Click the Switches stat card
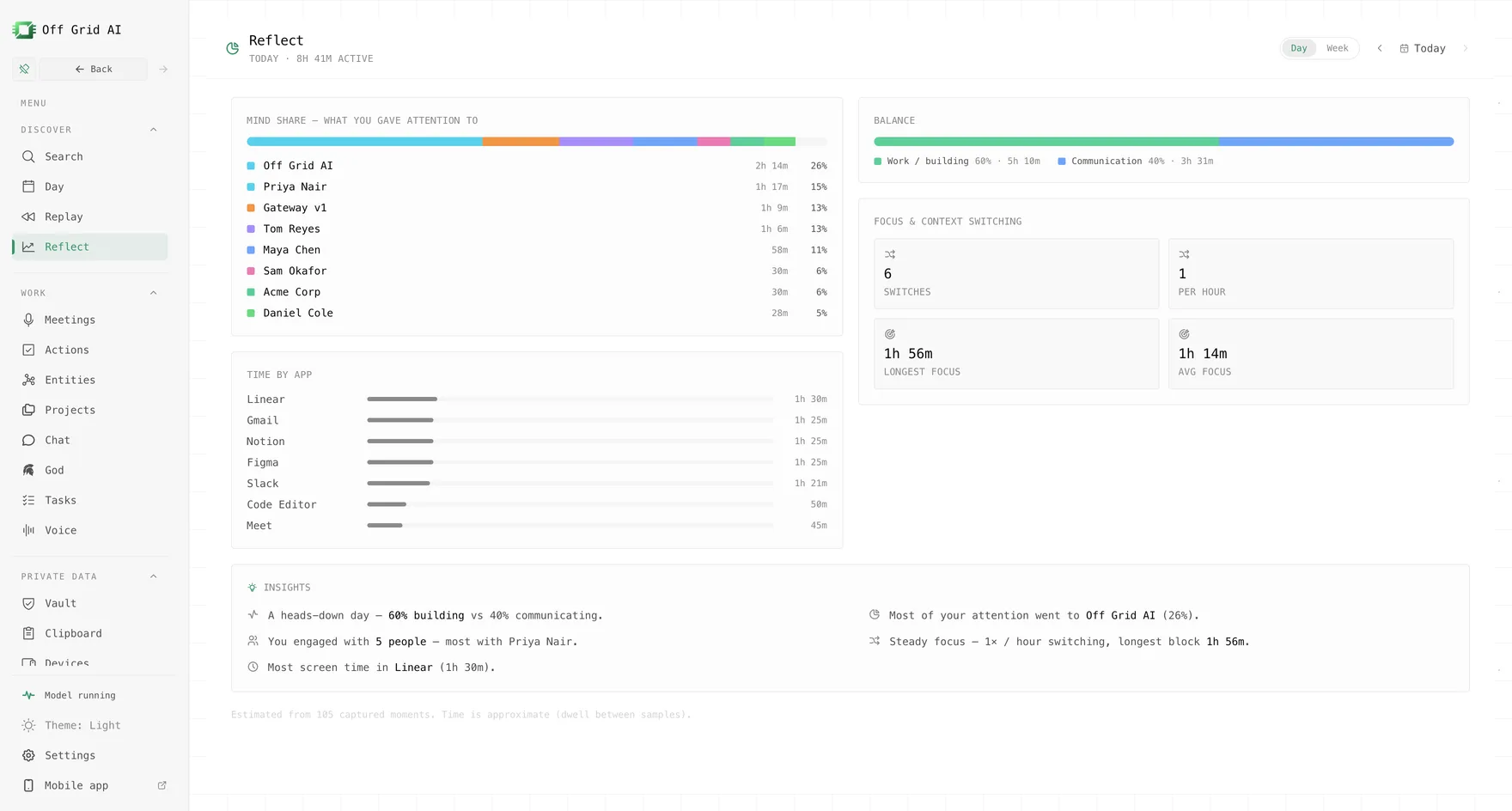This screenshot has height=811, width=1512. (x=1016, y=274)
